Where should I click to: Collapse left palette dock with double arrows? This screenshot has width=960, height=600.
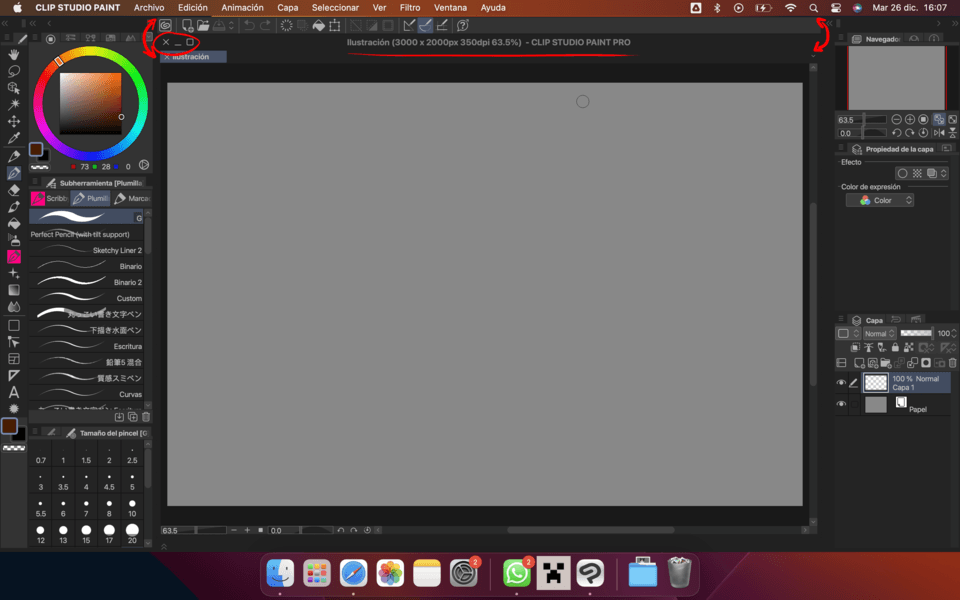[x=4, y=23]
